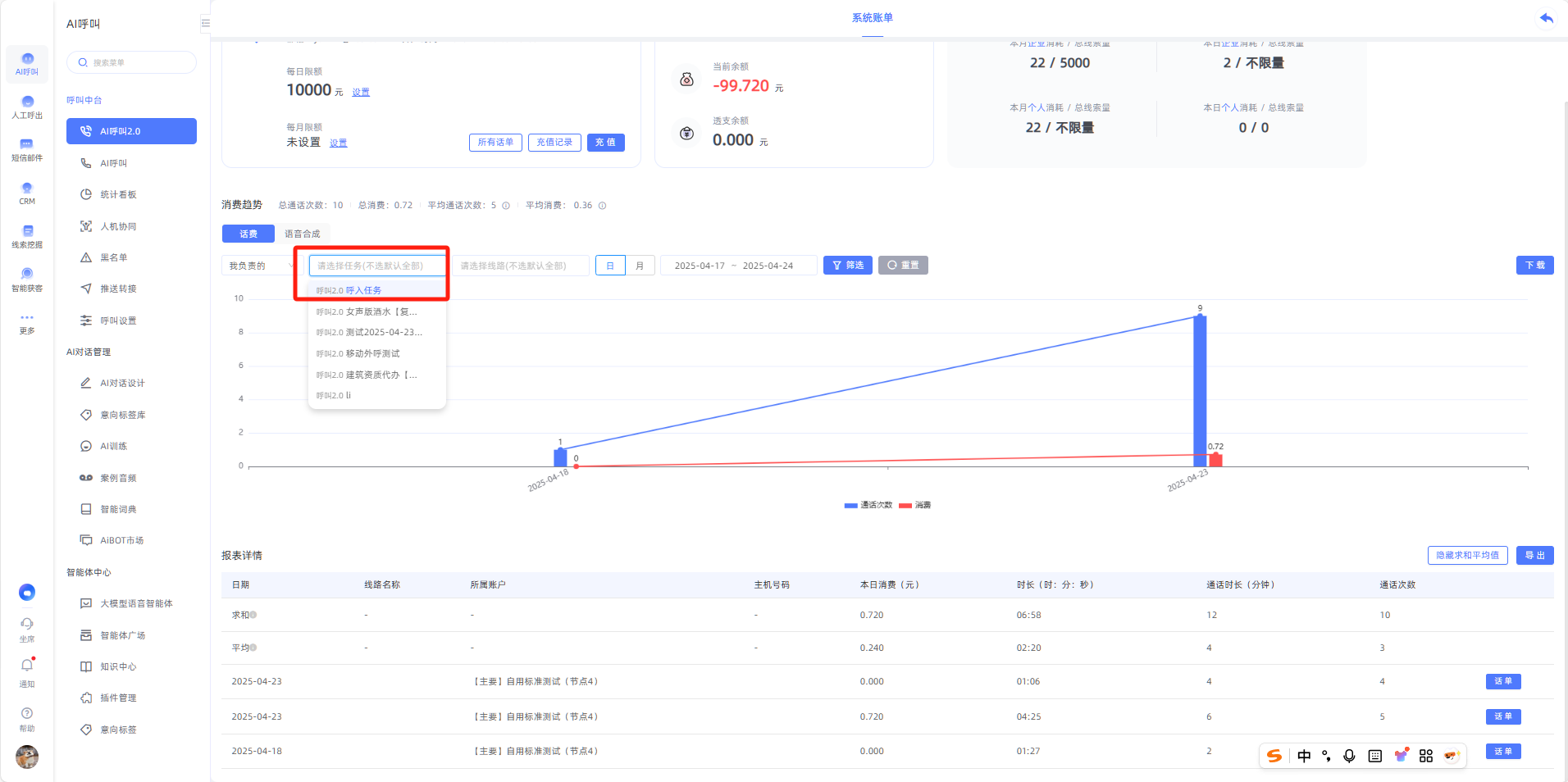This screenshot has width=1568, height=782.
Task: Select the 系统账单 tab at the top
Action: [873, 18]
